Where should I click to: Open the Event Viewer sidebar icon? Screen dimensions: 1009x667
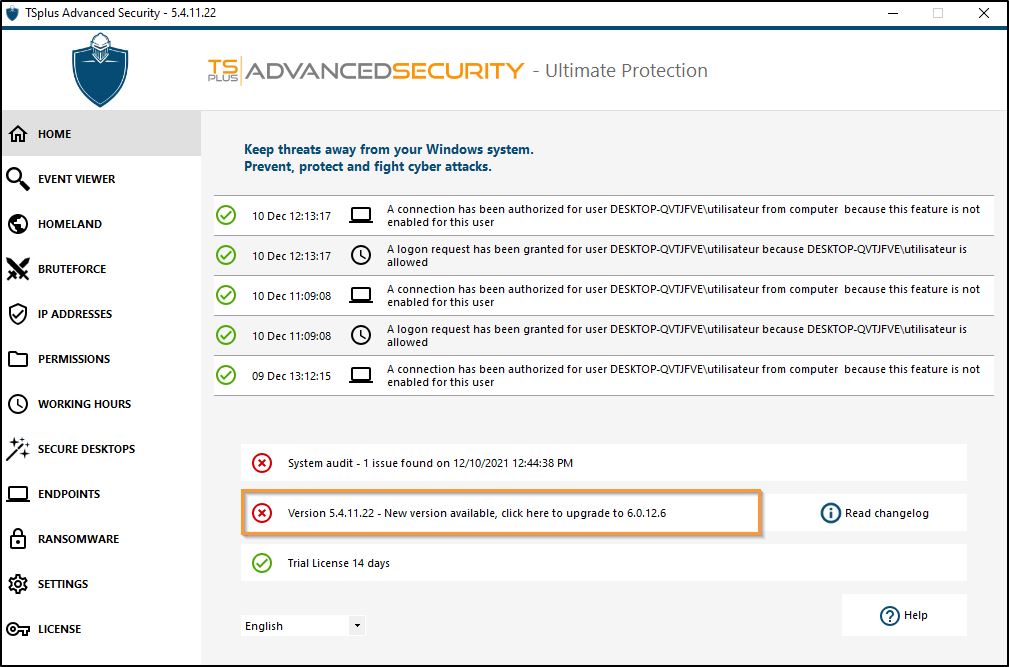coord(18,178)
